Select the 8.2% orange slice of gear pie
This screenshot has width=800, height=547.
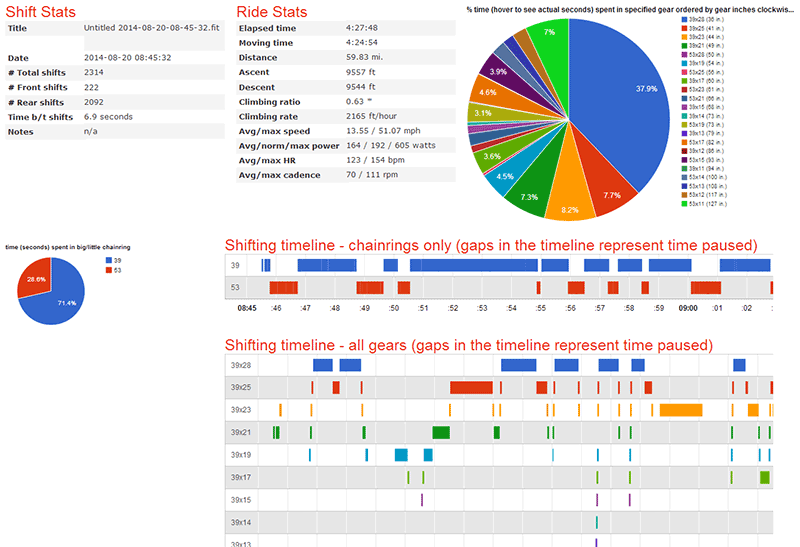click(570, 197)
